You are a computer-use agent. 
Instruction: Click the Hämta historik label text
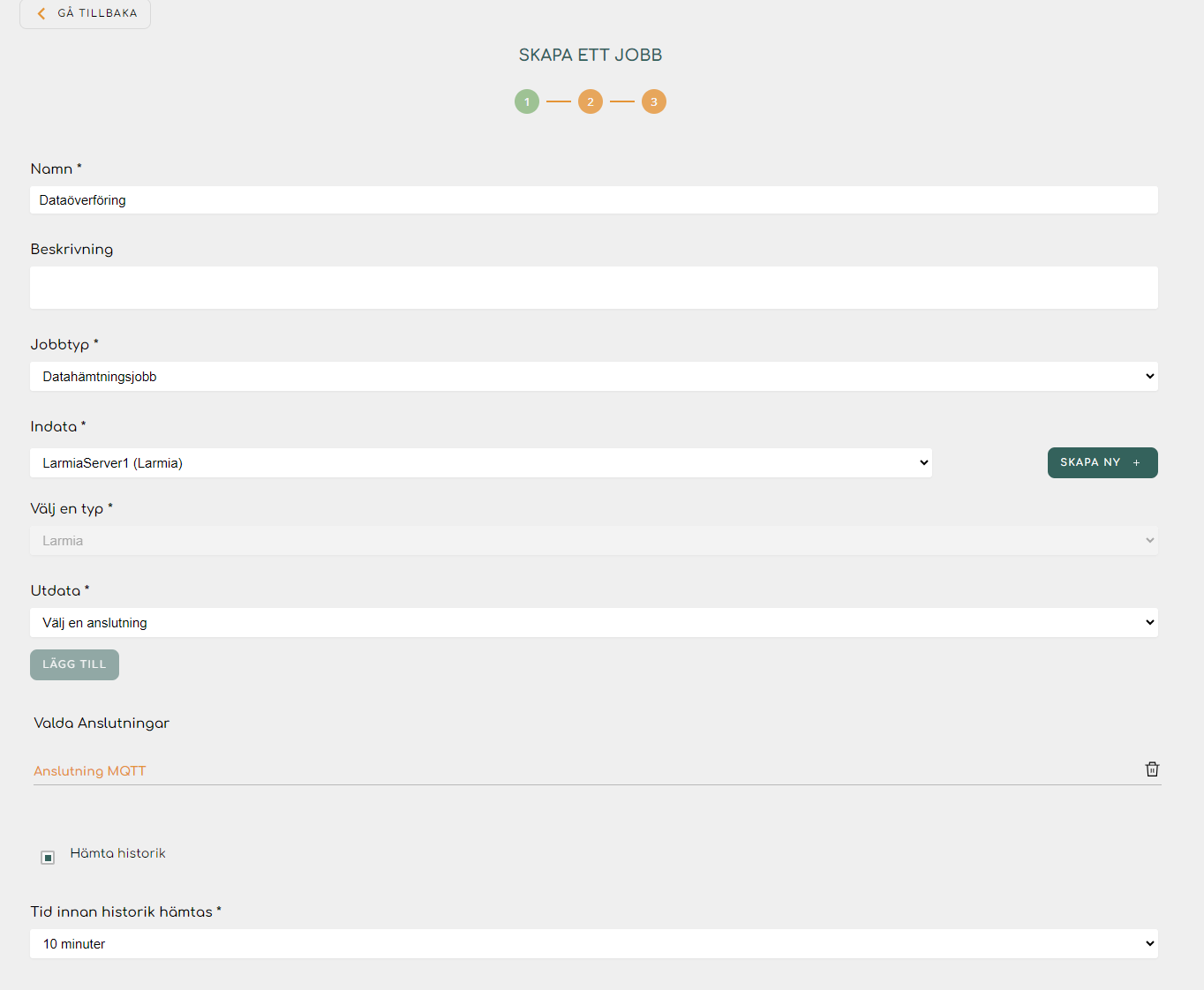[118, 853]
